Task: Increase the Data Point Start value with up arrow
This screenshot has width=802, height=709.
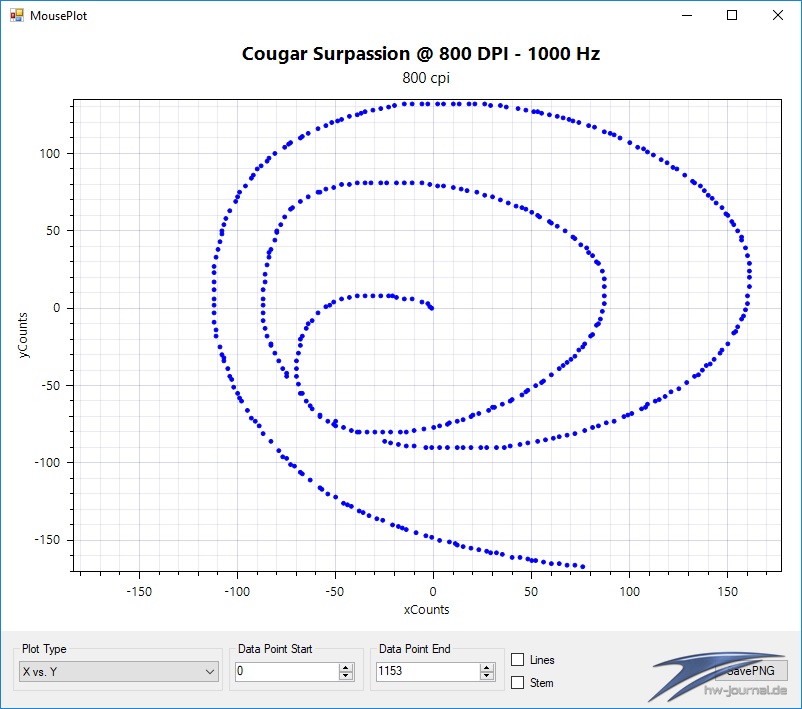Action: pyautogui.click(x=346, y=667)
